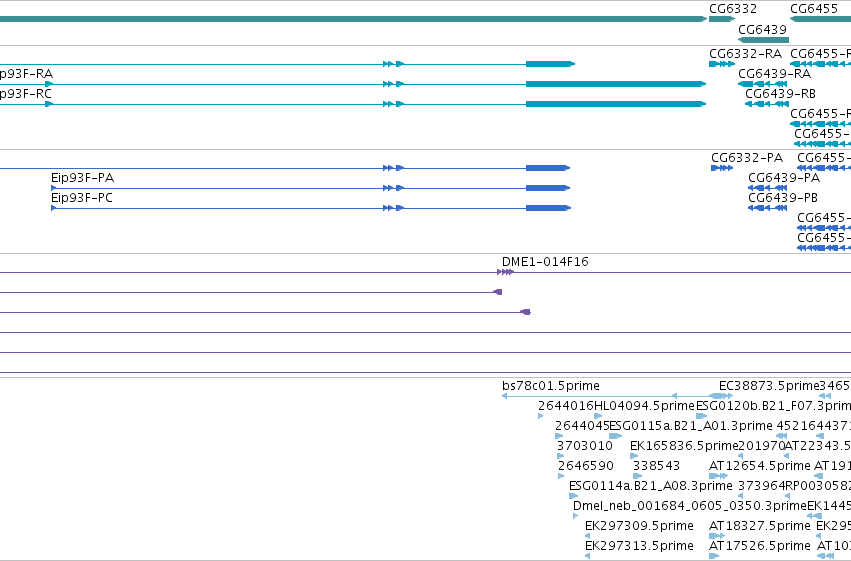851x561 pixels.
Task: Open the CG6332-PA protein label
Action: [x=747, y=158]
